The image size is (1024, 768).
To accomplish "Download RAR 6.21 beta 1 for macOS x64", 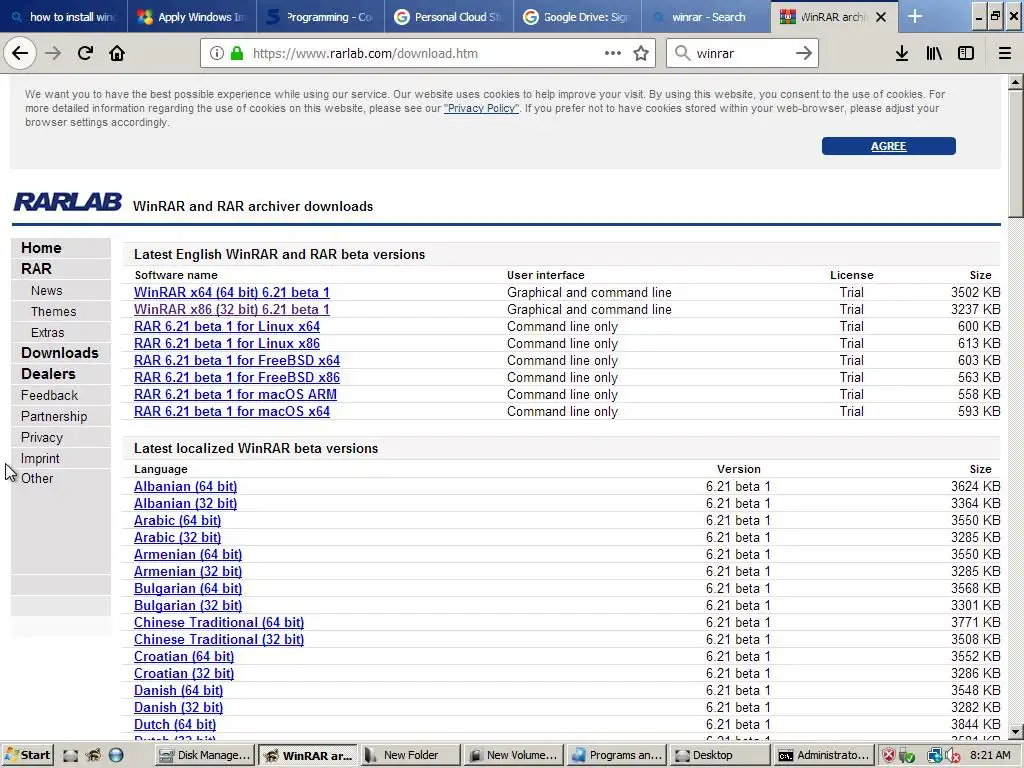I will (232, 411).
